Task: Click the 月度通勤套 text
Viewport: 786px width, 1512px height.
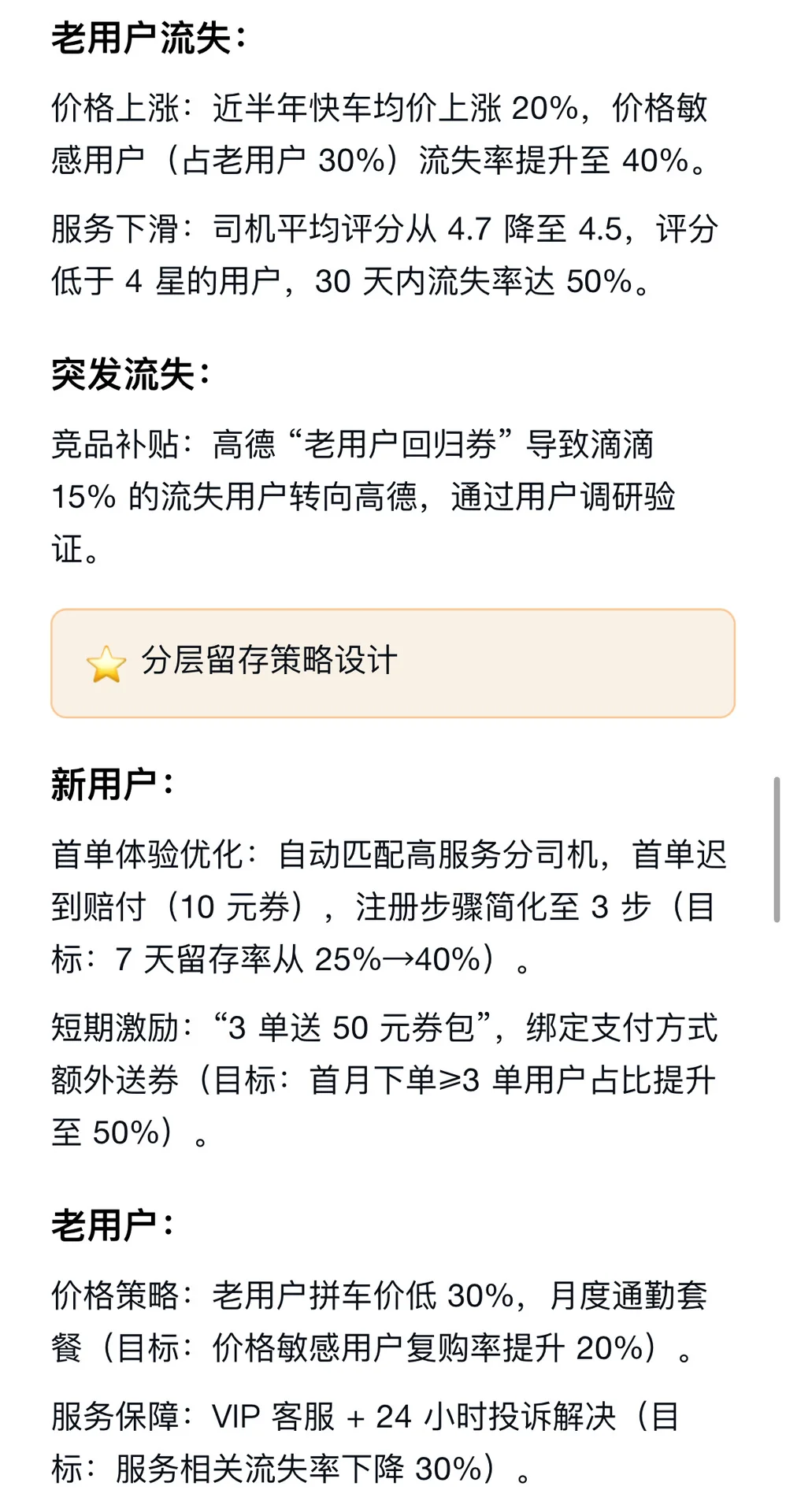Action: point(628,1295)
